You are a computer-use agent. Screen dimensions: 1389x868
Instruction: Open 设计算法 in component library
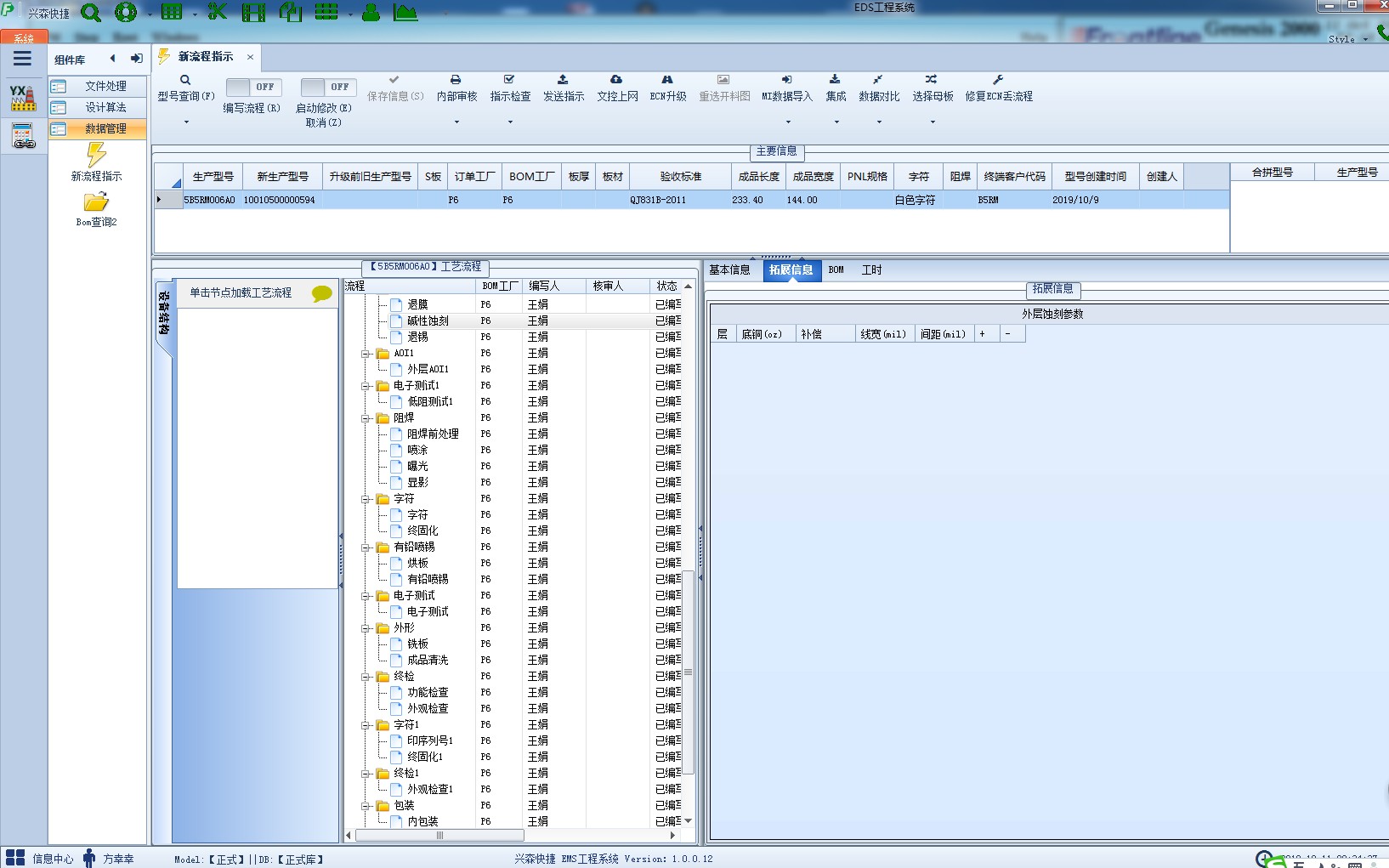[x=98, y=107]
